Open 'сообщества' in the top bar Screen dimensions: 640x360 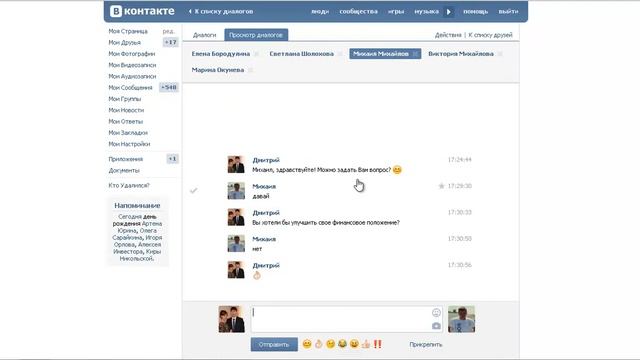(358, 11)
